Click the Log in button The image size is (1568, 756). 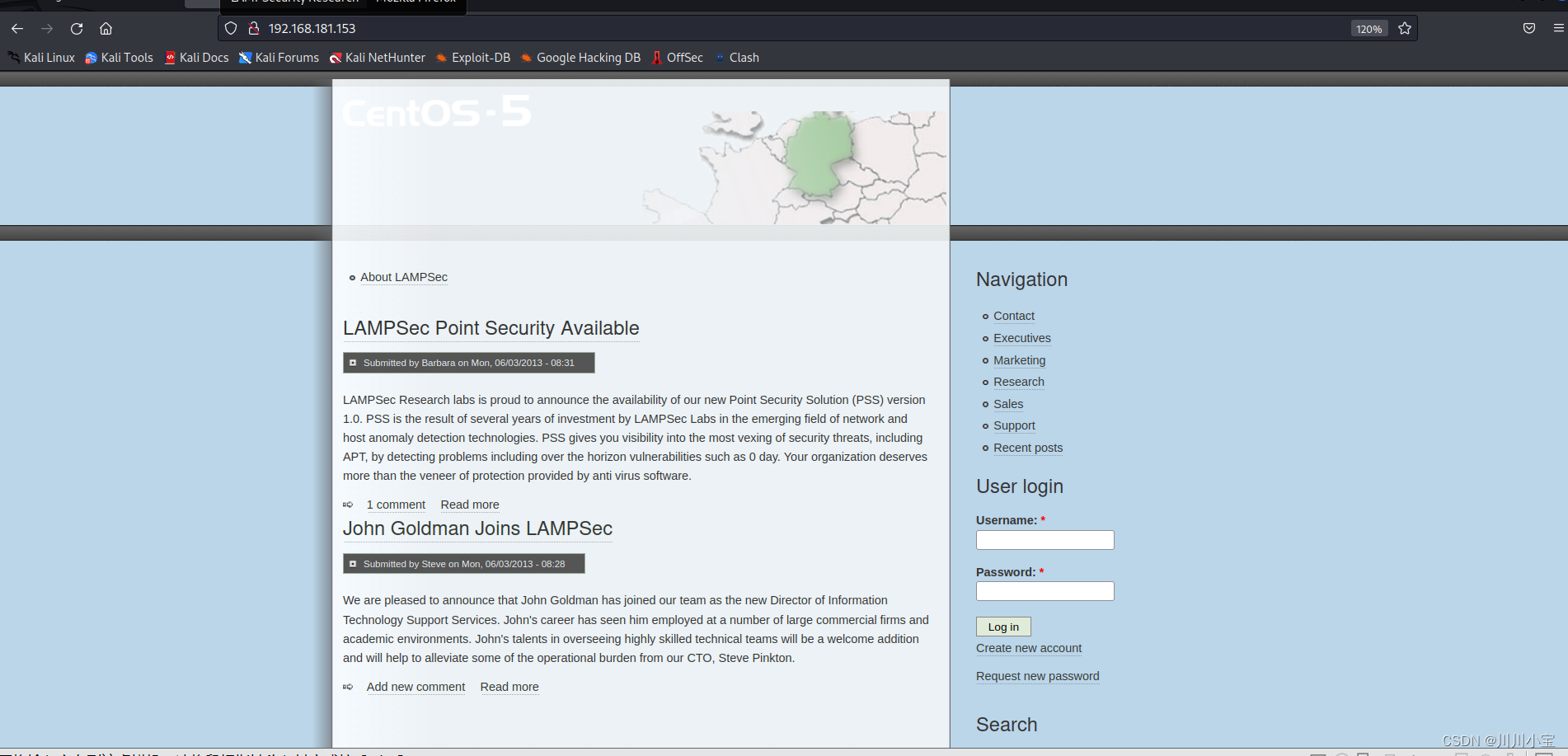(1003, 627)
